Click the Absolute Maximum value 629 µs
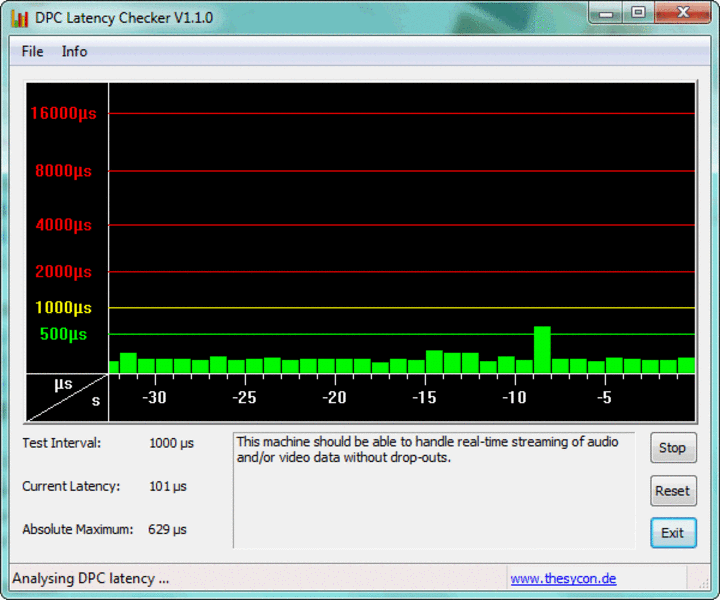The image size is (720, 600). (167, 529)
